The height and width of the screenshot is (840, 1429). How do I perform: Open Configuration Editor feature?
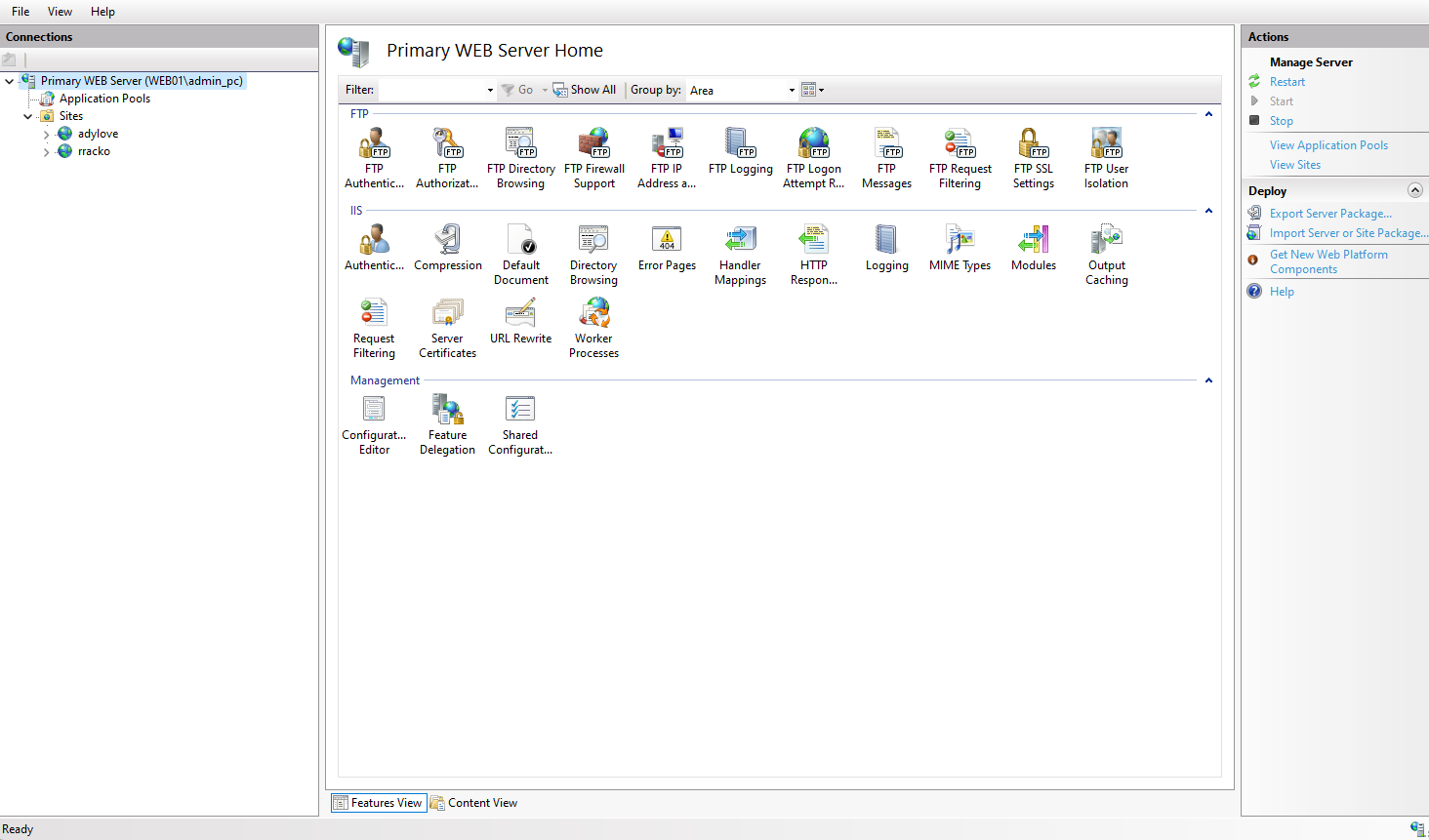374,424
